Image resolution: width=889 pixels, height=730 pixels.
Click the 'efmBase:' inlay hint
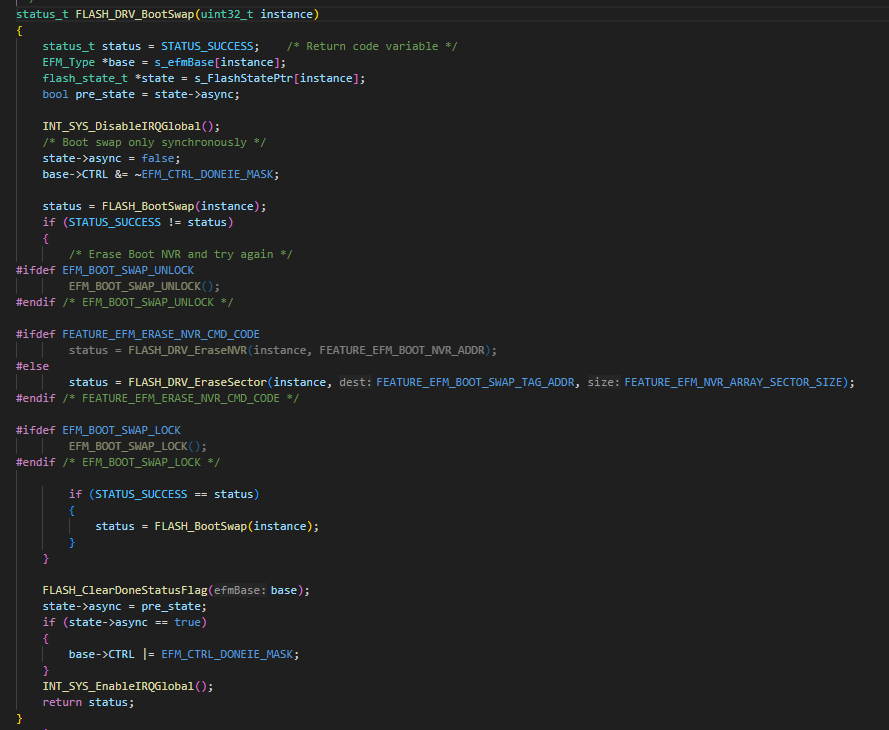240,591
